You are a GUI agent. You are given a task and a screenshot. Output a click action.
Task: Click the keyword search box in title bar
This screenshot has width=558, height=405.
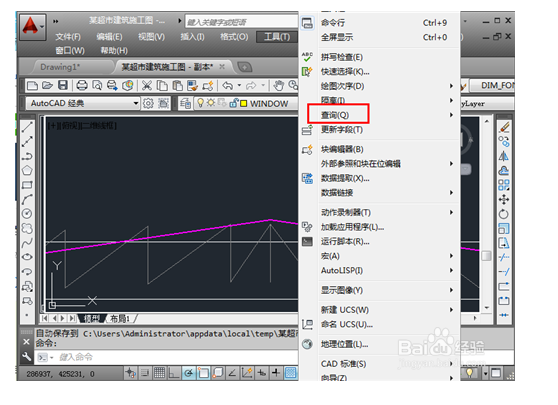(x=241, y=22)
